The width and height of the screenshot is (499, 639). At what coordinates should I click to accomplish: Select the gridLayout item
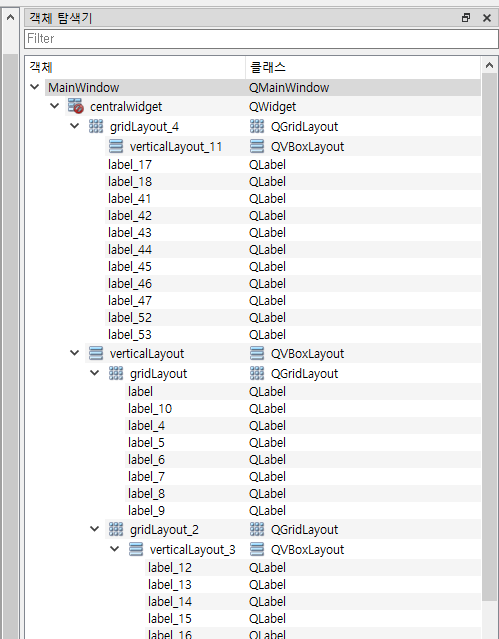(158, 373)
